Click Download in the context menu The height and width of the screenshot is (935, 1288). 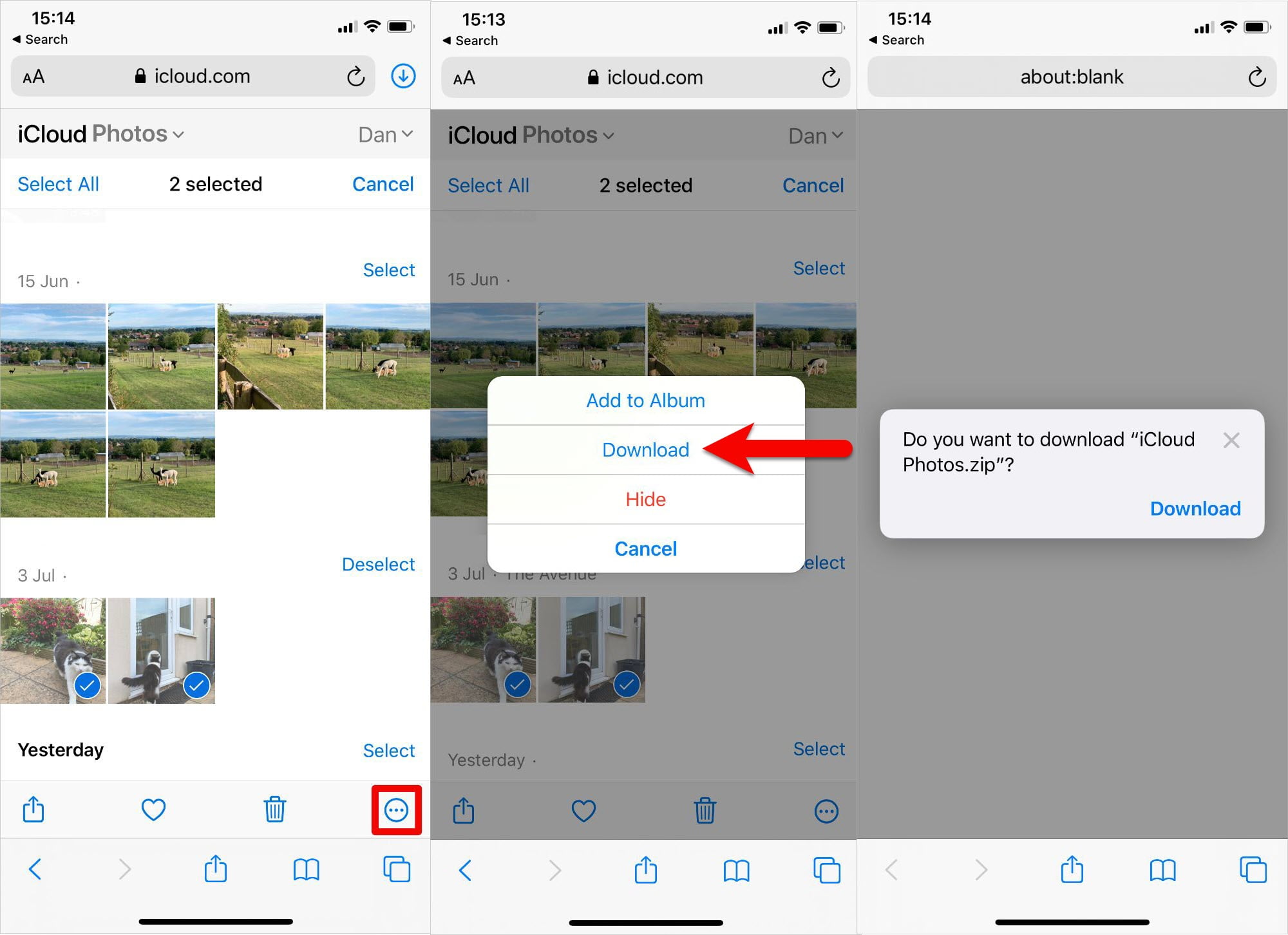pyautogui.click(x=645, y=448)
